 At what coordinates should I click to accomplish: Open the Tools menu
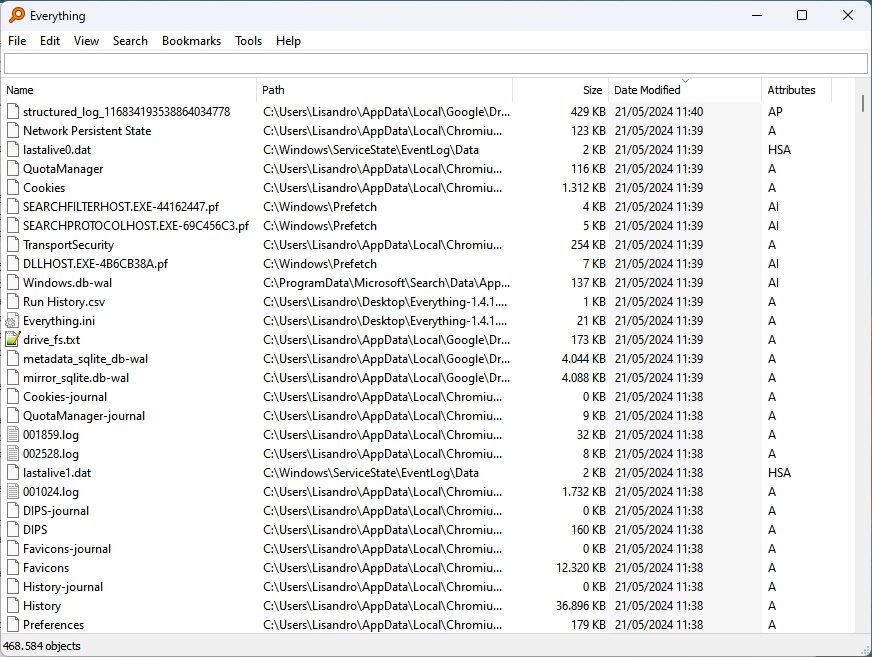(x=248, y=41)
